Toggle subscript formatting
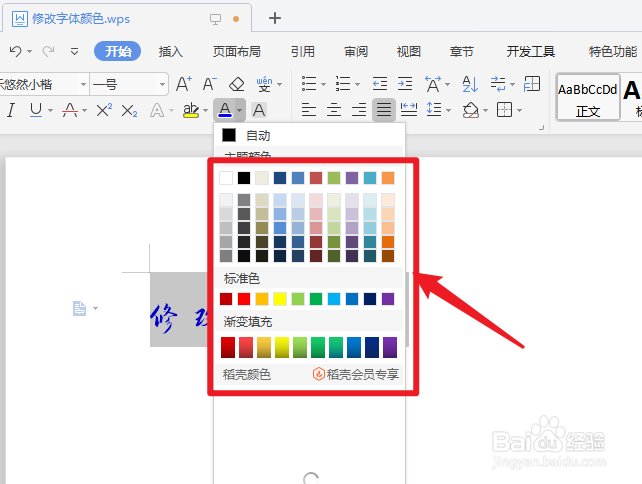The height and width of the screenshot is (484, 642). coord(129,111)
